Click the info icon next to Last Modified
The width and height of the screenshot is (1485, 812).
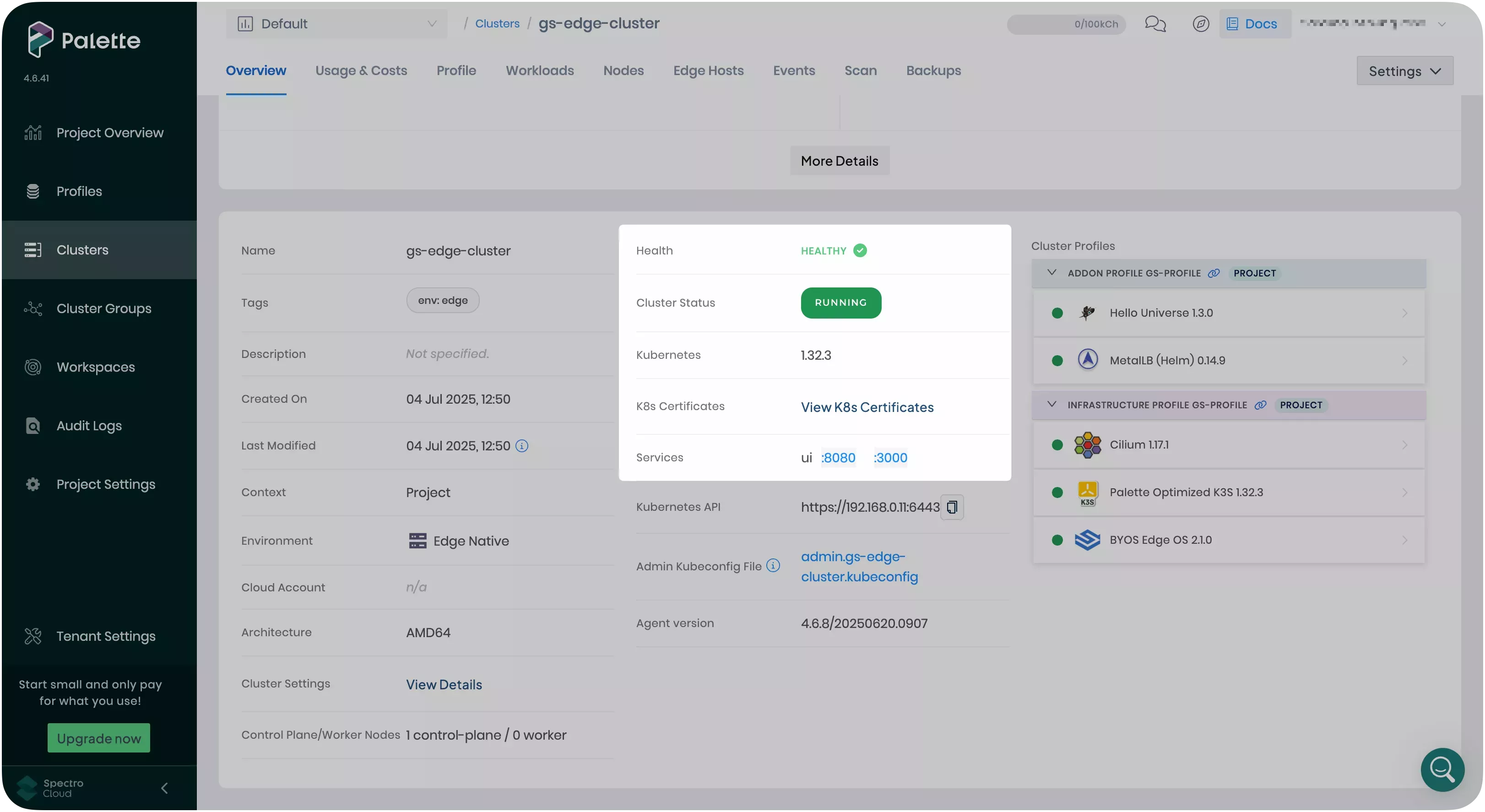click(x=522, y=445)
